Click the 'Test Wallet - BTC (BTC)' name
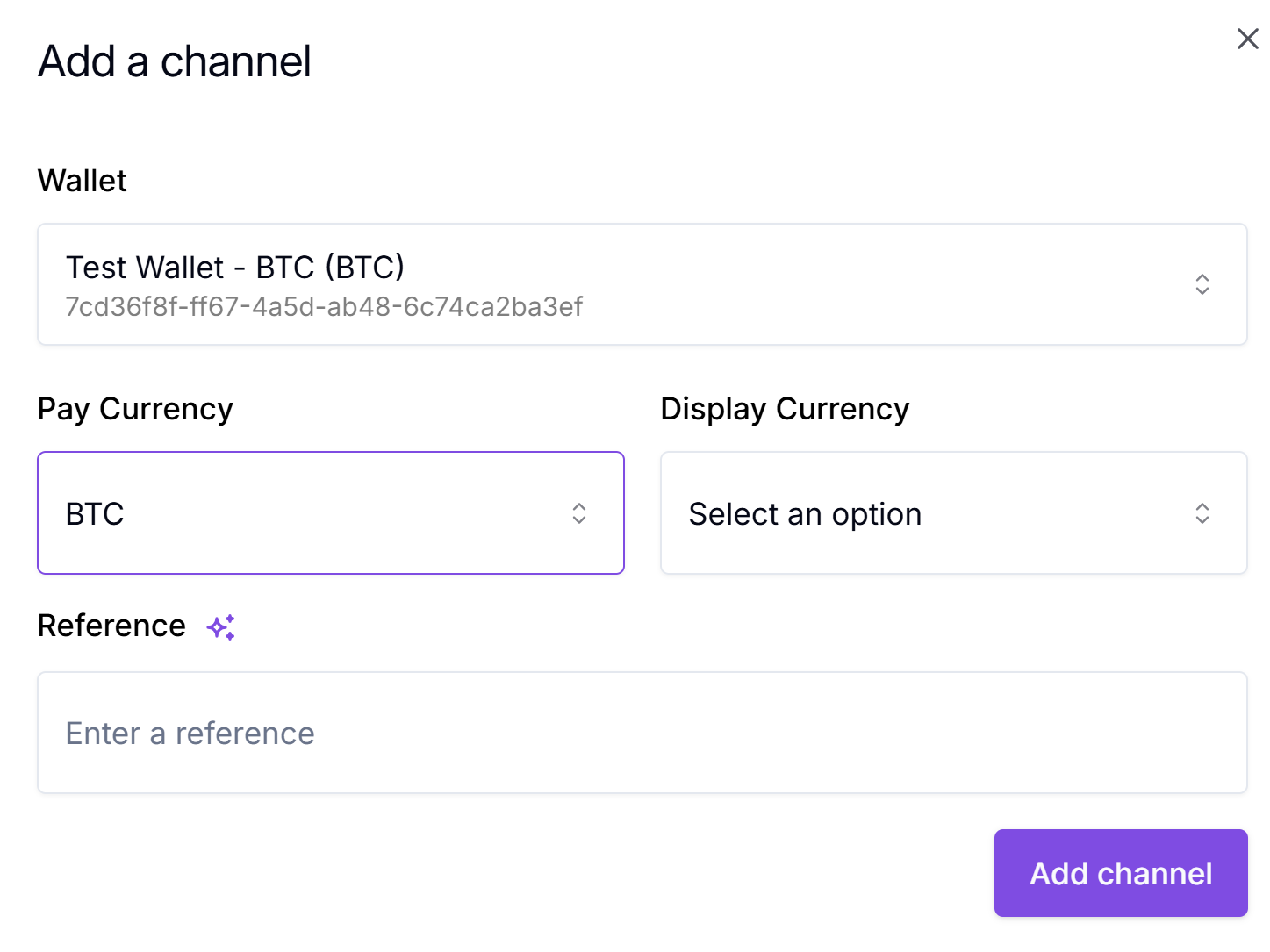 [235, 267]
